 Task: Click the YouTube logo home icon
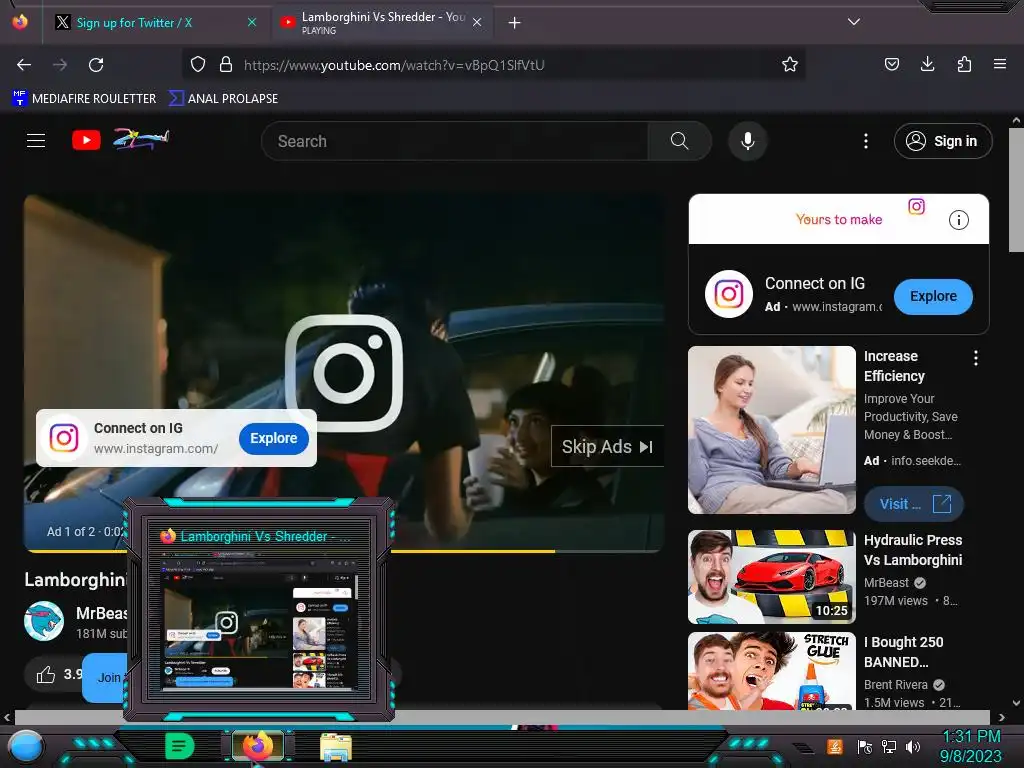(86, 140)
